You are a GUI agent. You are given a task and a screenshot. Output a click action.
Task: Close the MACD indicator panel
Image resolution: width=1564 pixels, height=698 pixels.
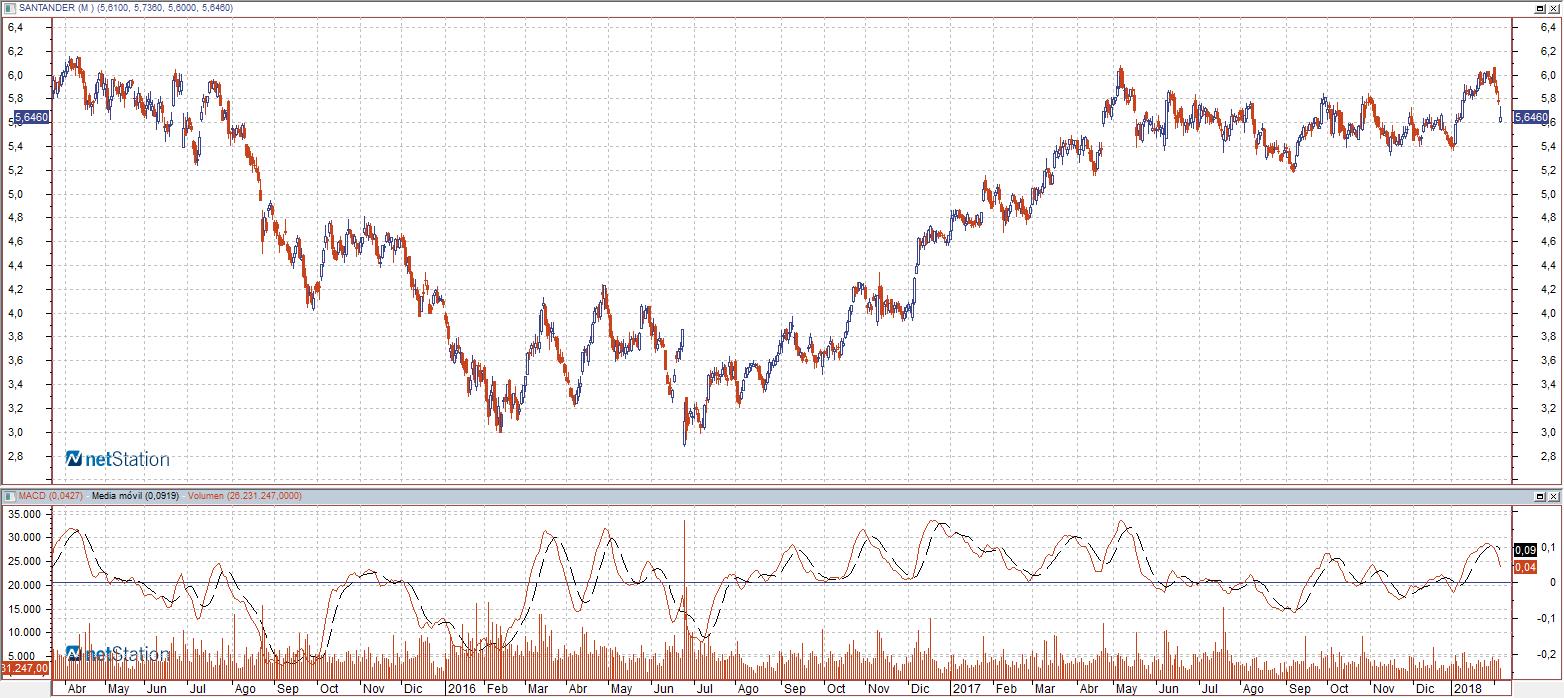pyautogui.click(x=1554, y=495)
